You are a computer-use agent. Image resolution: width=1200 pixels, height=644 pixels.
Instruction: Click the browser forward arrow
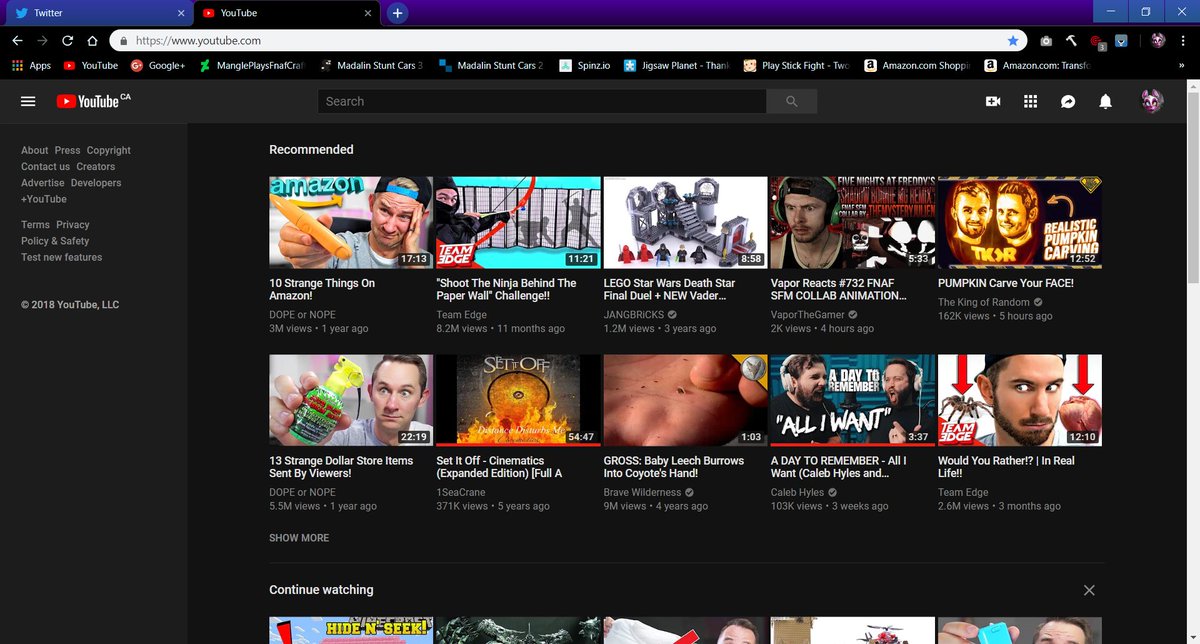coord(42,41)
